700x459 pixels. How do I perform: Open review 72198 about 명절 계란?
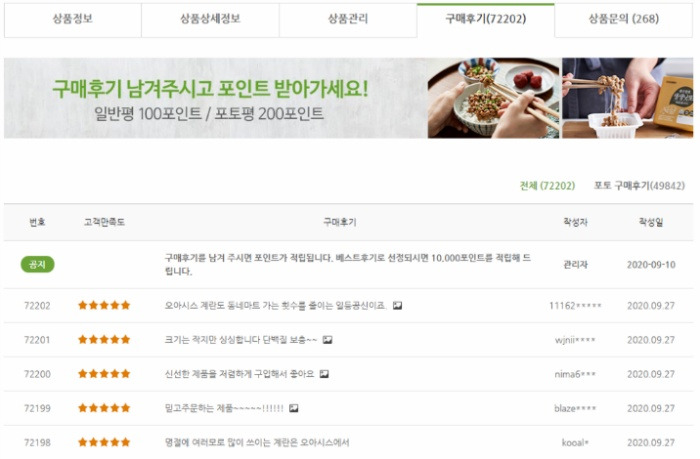pyautogui.click(x=257, y=442)
